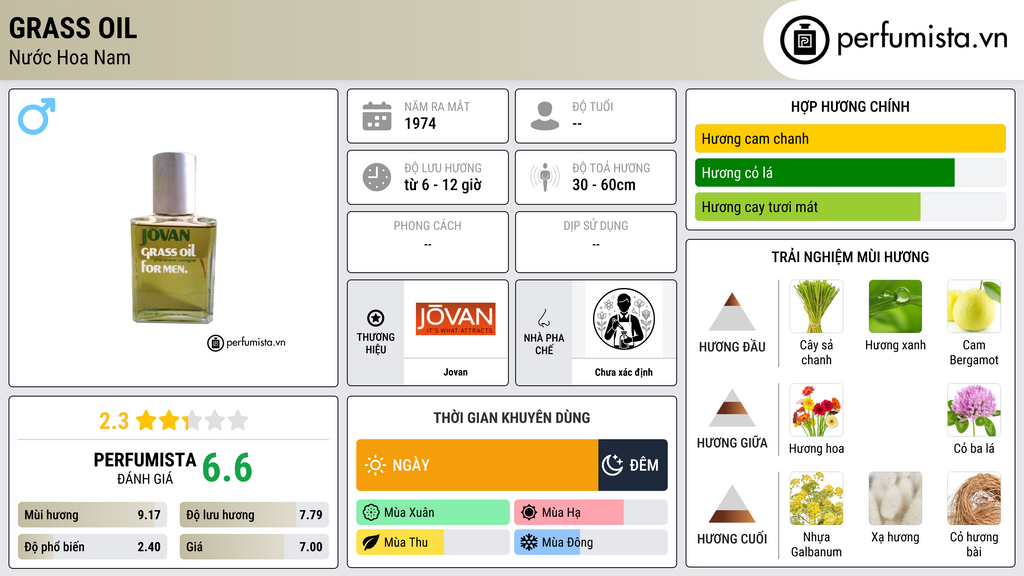Click the sun icon next to Mùa Hạ
The image size is (1024, 576).
tap(529, 512)
